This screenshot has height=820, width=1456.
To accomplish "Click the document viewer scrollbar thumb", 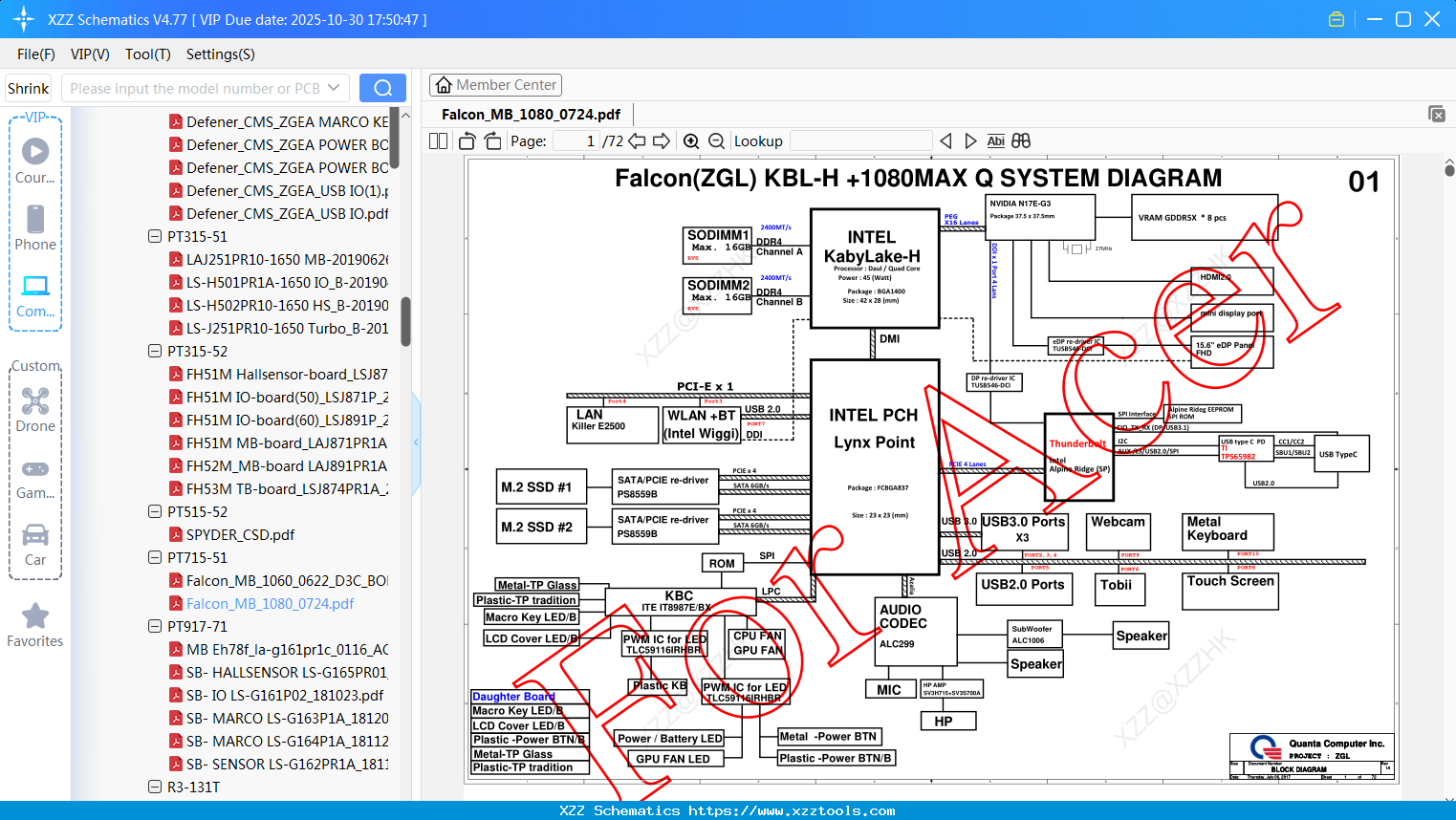I will [1449, 170].
